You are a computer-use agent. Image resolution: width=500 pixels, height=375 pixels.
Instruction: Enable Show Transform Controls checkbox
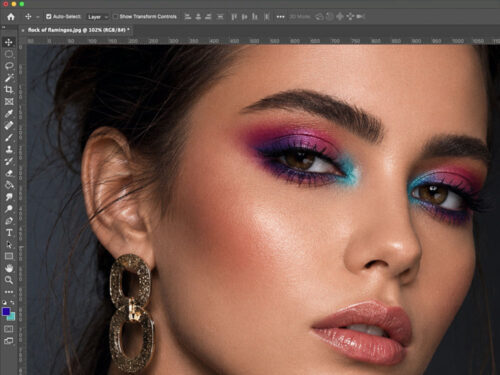[x=115, y=16]
